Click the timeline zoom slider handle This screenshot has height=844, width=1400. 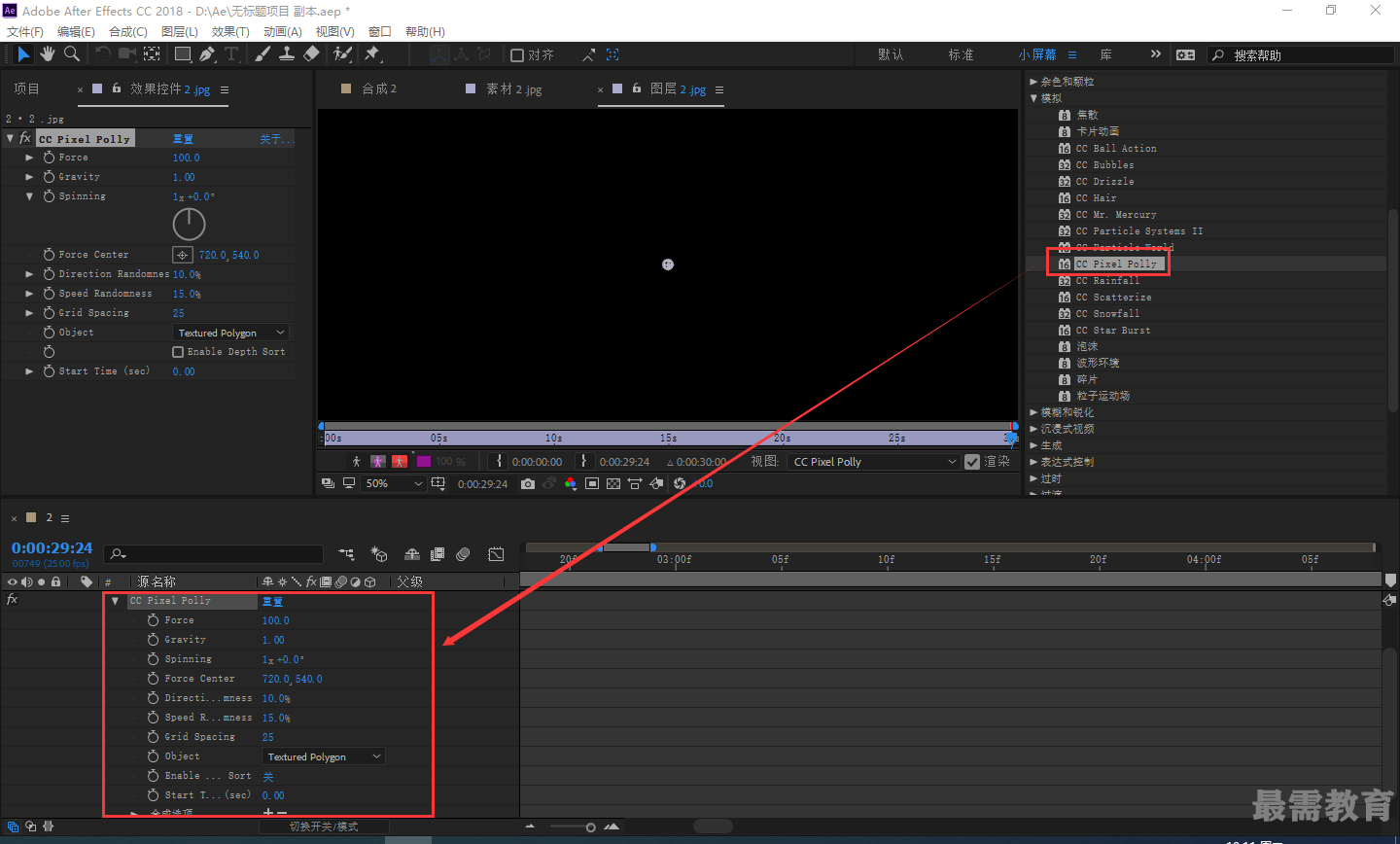(590, 827)
